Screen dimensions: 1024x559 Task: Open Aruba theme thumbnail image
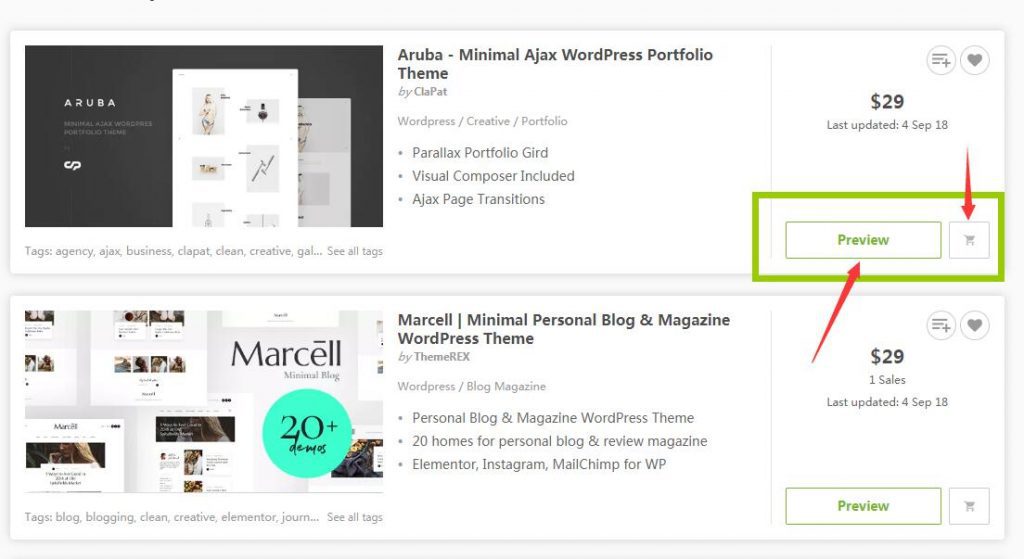tap(204, 136)
